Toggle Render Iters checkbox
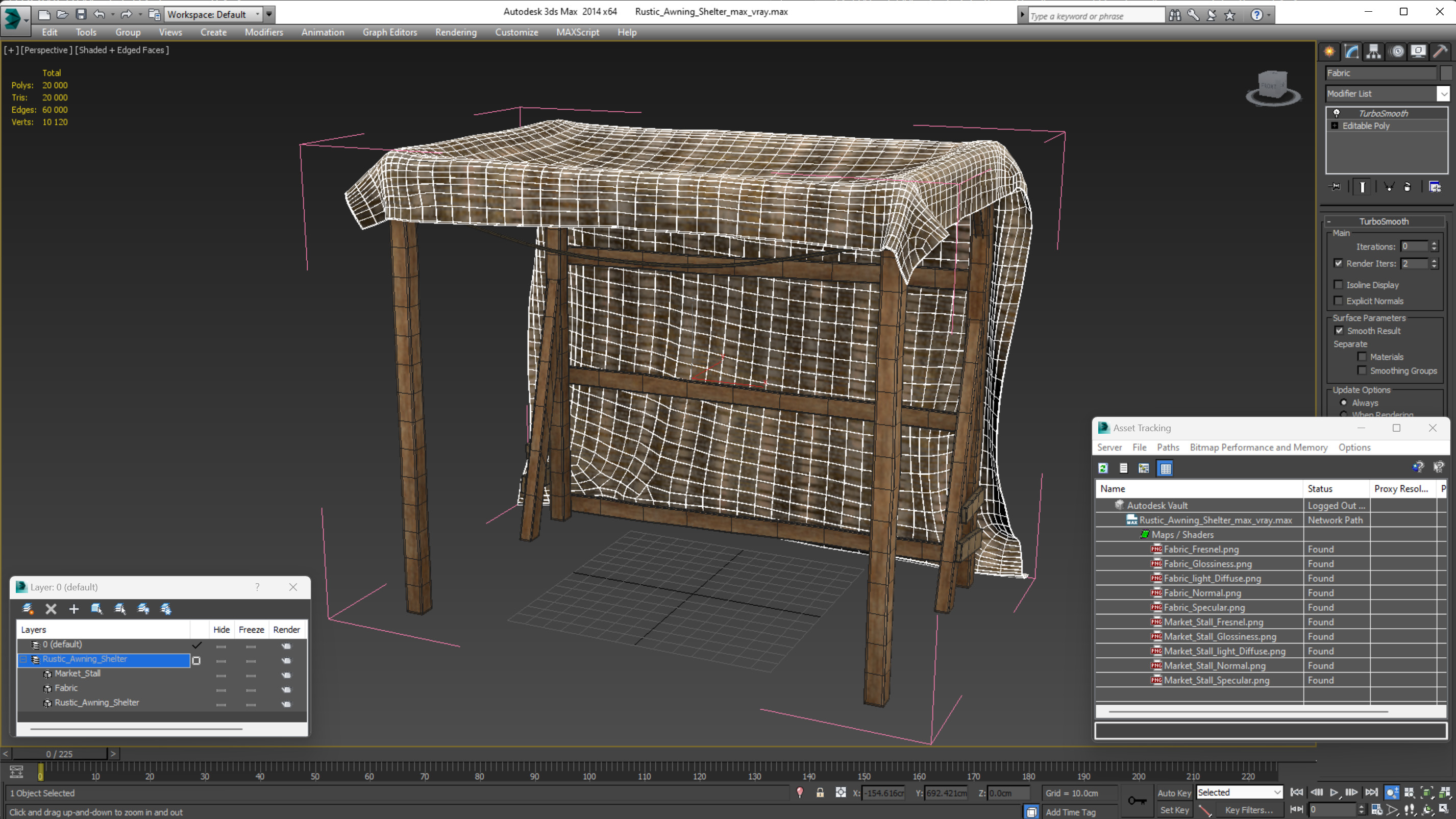This screenshot has height=819, width=1456. point(1339,263)
